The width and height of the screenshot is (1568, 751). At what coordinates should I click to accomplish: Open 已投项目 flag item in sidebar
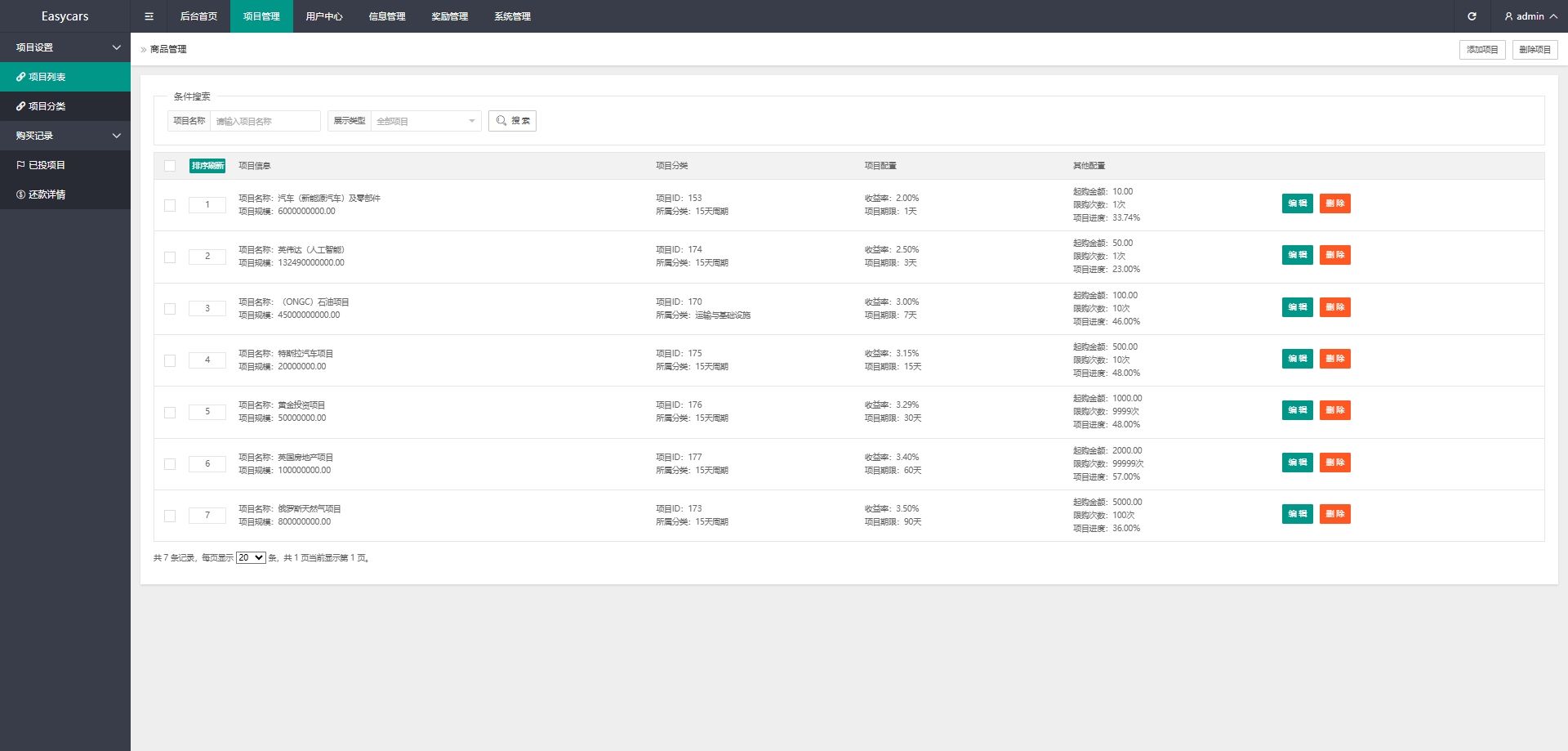65,165
